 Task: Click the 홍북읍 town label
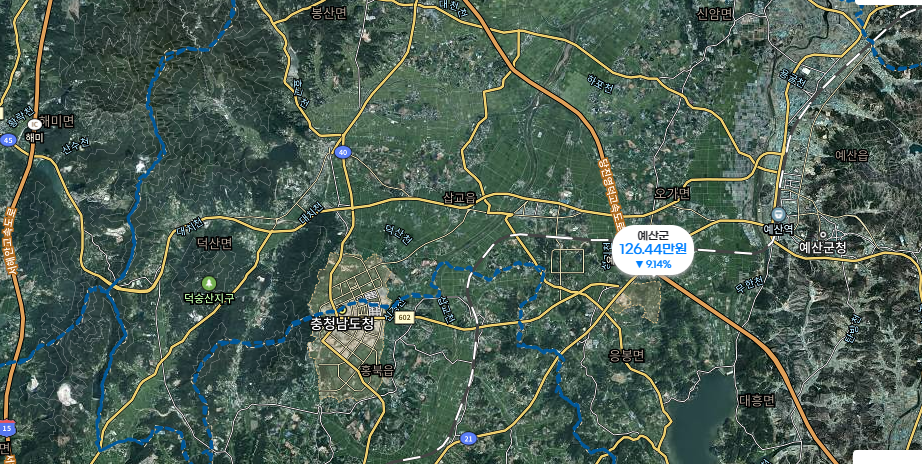[x=376, y=370]
